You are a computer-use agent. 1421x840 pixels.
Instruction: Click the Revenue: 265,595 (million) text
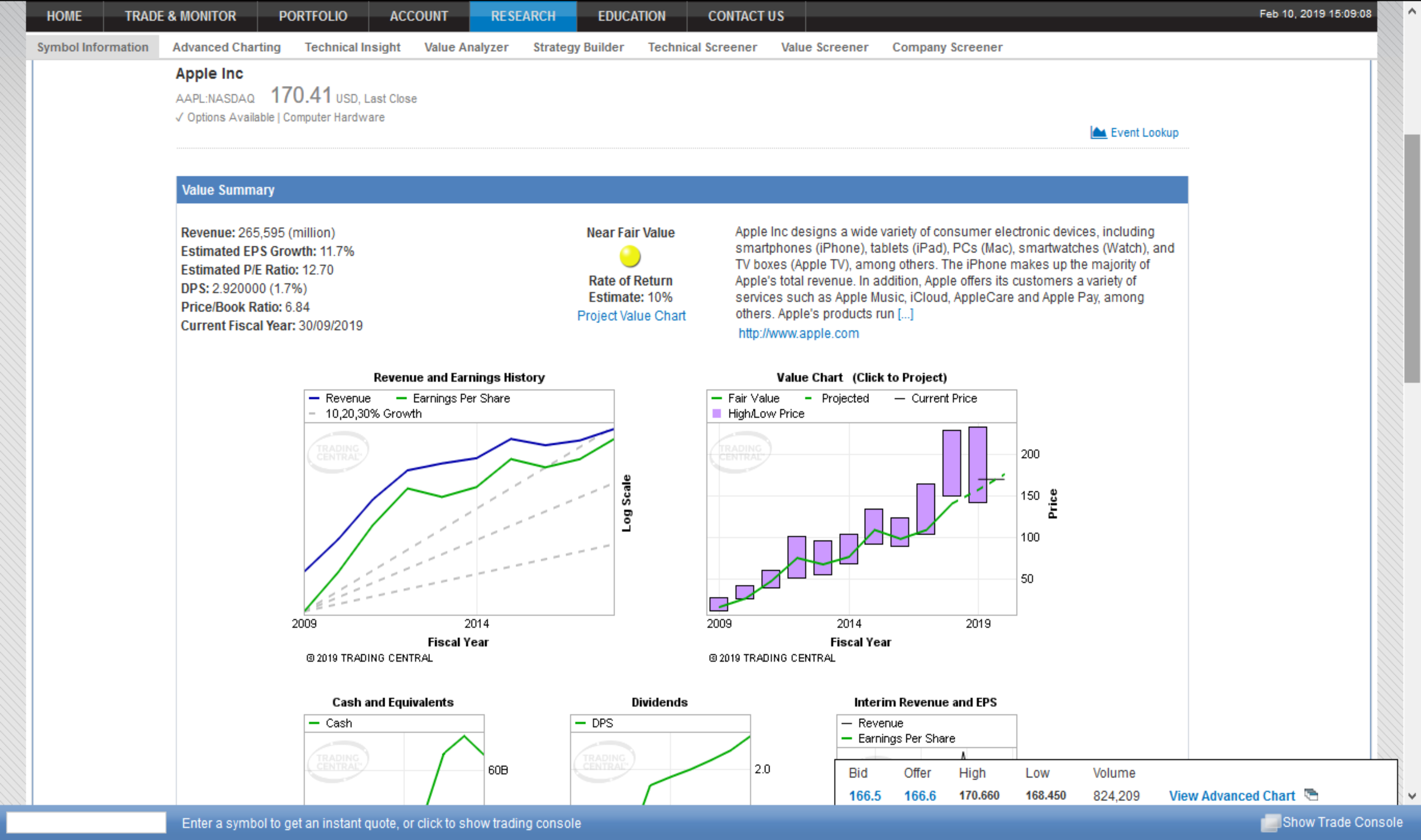click(x=258, y=233)
